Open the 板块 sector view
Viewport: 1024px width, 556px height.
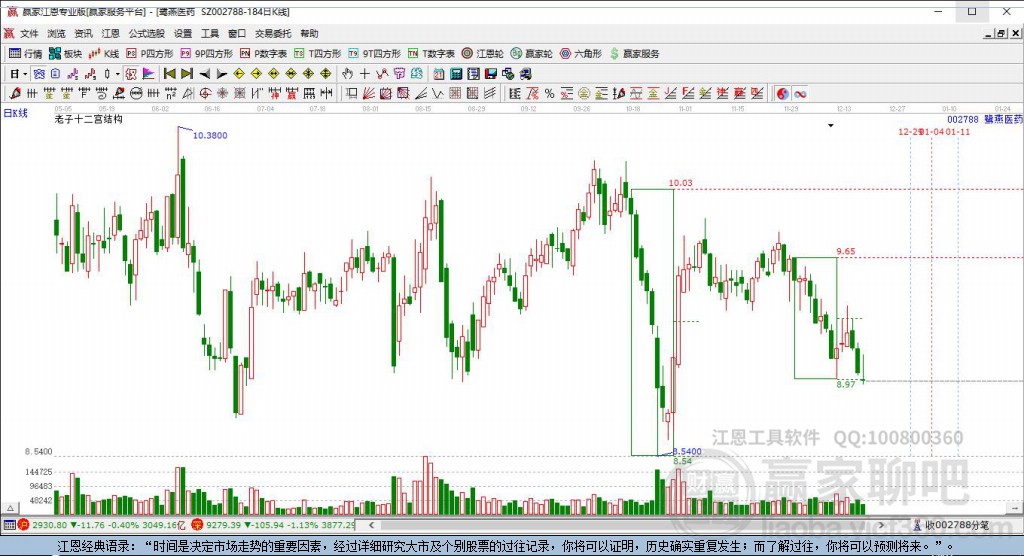click(x=66, y=54)
